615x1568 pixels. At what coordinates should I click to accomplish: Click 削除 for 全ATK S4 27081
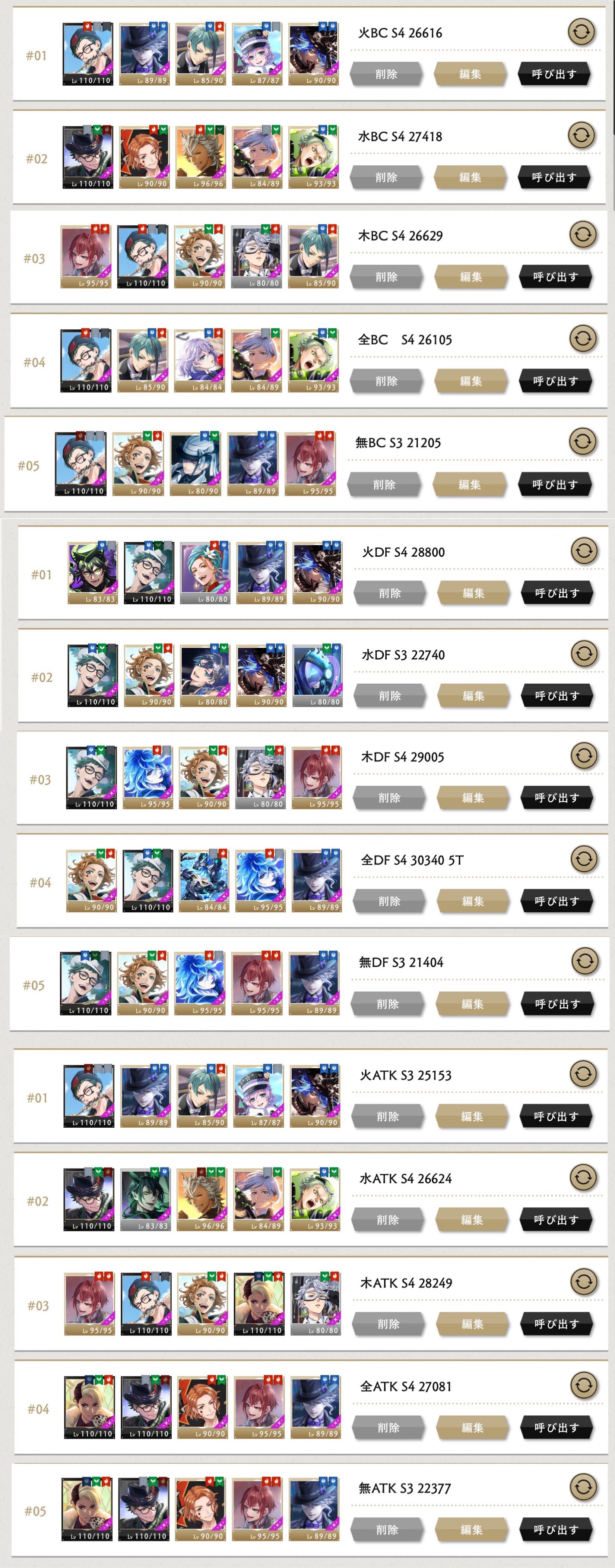pyautogui.click(x=389, y=1428)
